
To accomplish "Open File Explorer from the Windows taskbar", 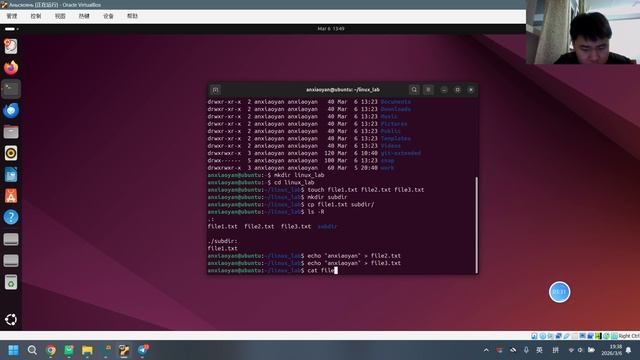I will click(x=87, y=350).
